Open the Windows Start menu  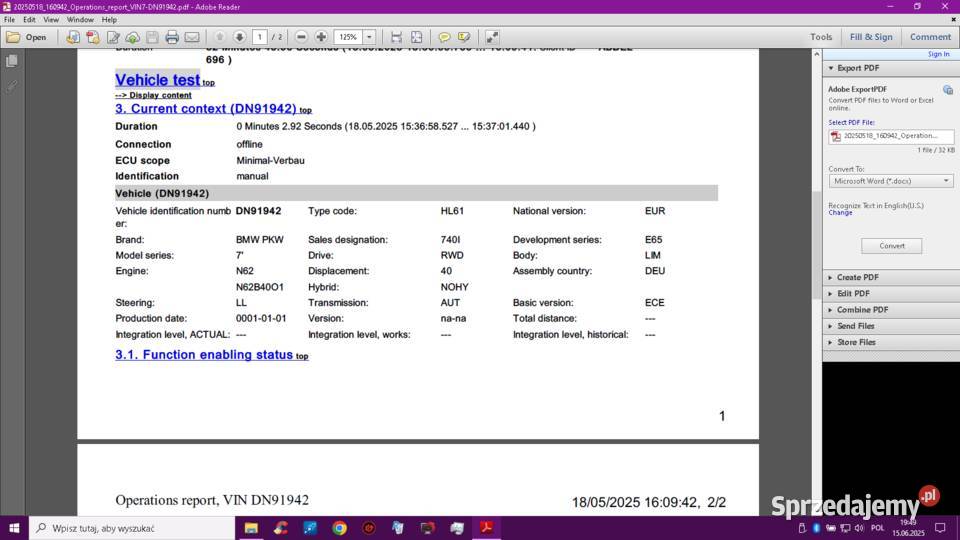pos(14,528)
